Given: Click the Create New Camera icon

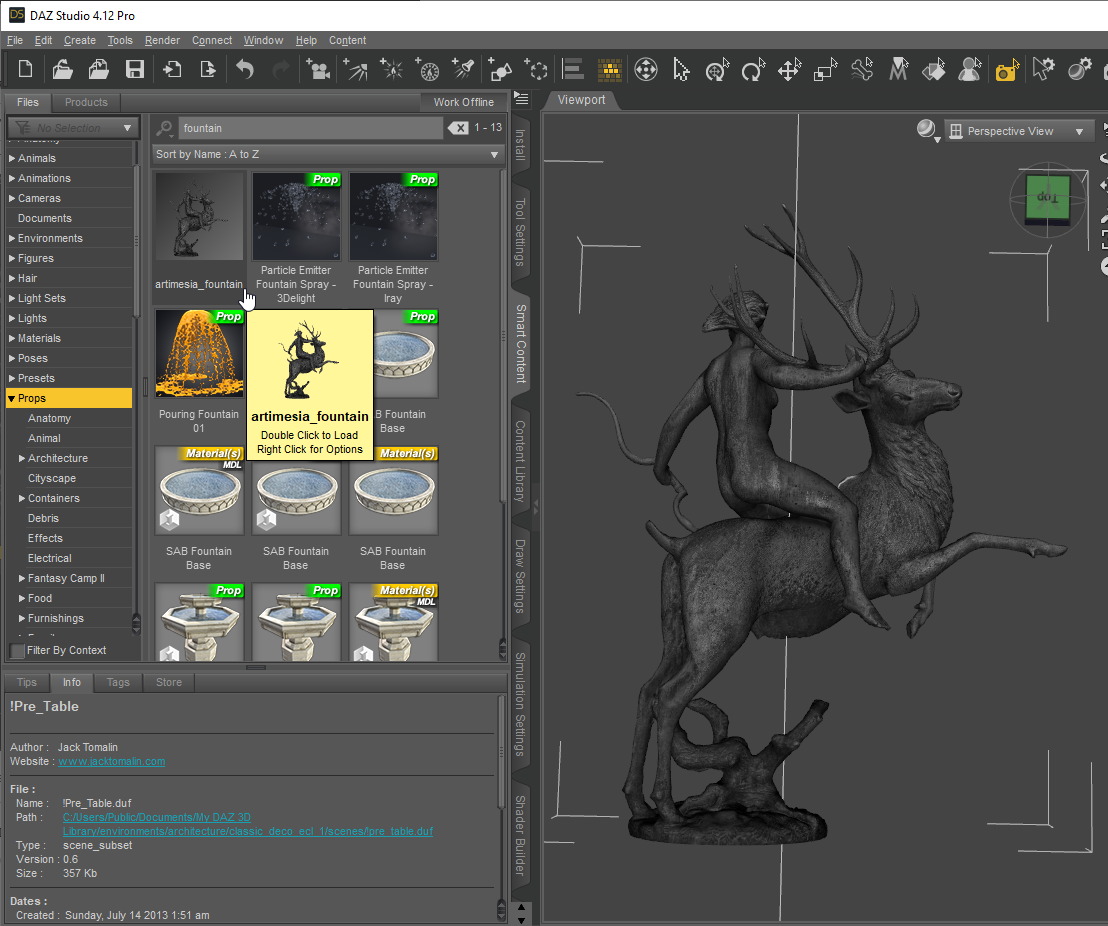Looking at the screenshot, I should tap(319, 70).
